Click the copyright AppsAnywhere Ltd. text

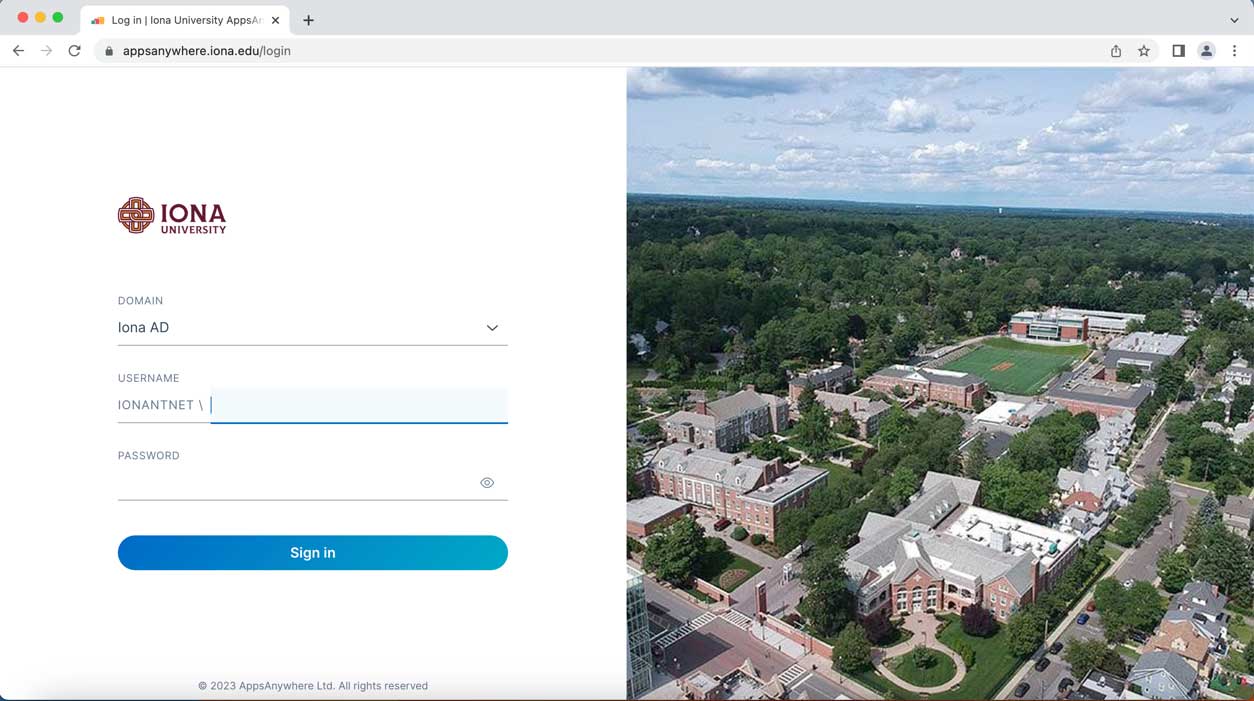pyautogui.click(x=313, y=686)
